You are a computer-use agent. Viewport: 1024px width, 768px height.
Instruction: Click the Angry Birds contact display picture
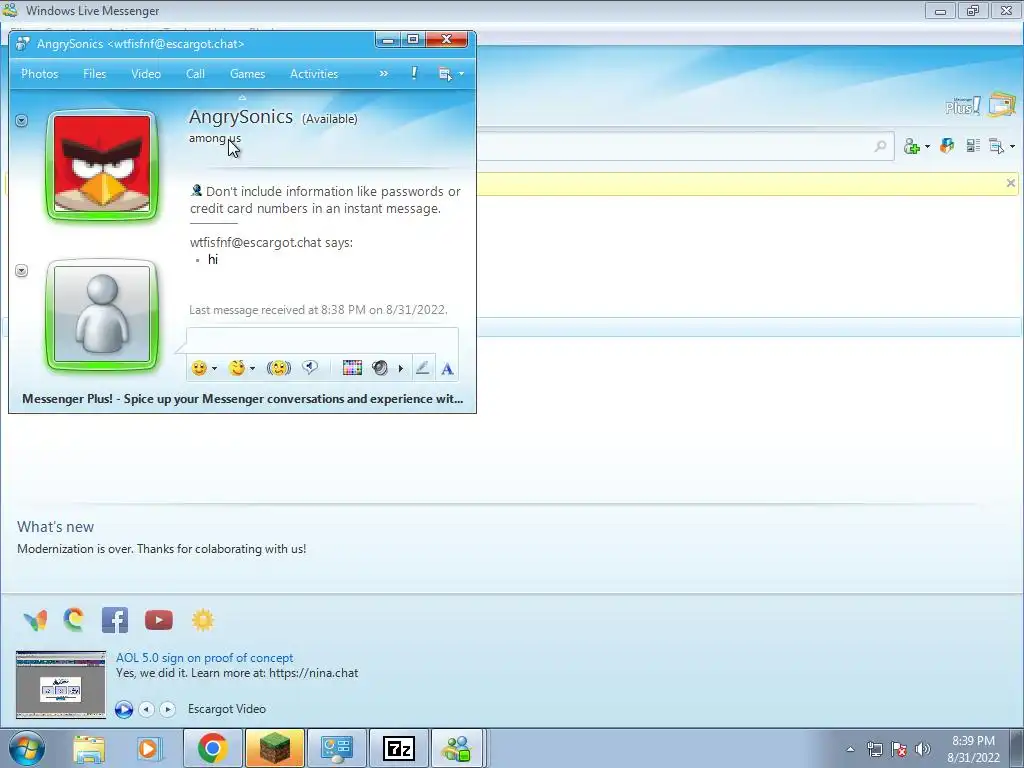point(102,165)
